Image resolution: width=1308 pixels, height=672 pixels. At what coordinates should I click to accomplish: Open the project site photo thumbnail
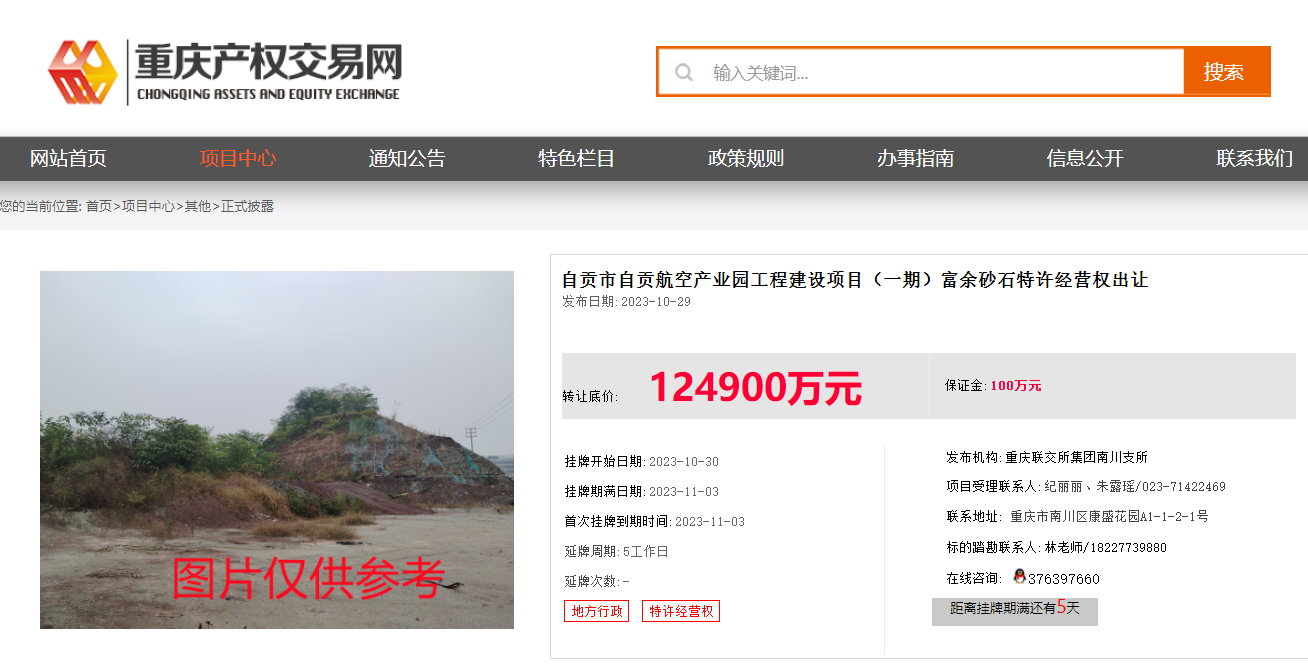[277, 450]
